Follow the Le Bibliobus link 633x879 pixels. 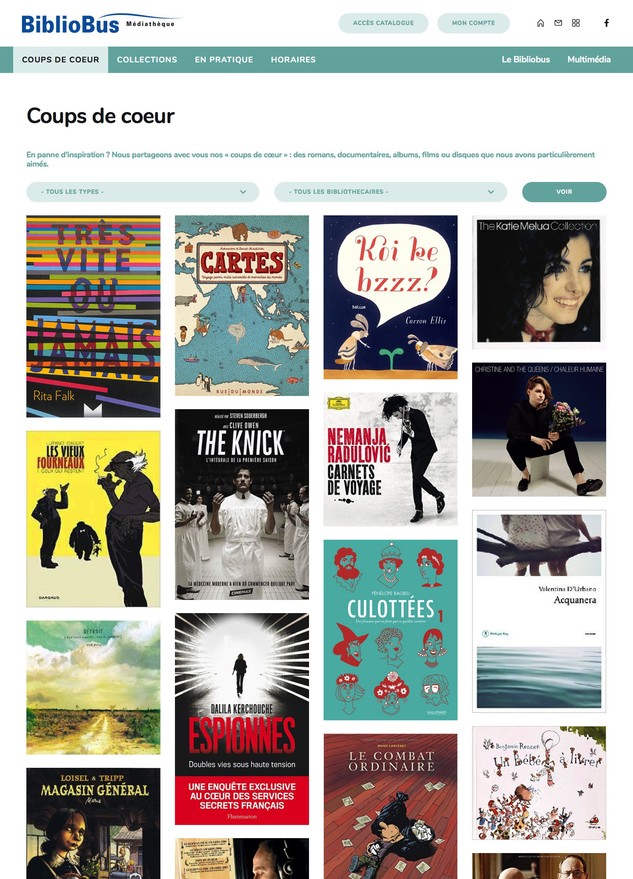525,59
